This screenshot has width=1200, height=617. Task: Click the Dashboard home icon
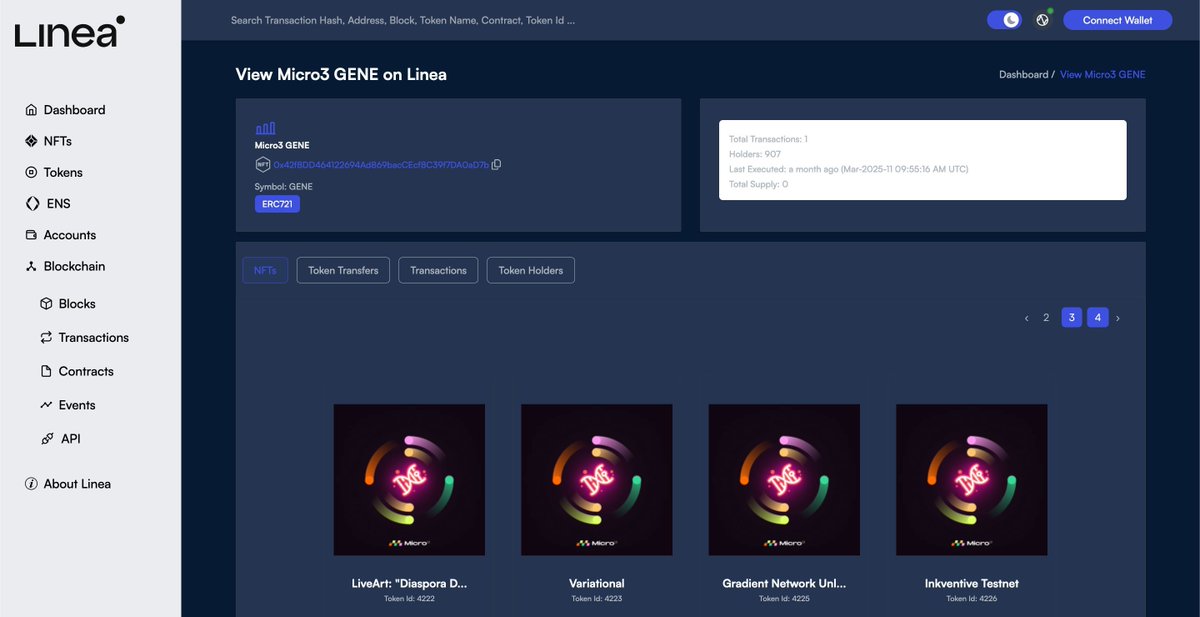(31, 110)
